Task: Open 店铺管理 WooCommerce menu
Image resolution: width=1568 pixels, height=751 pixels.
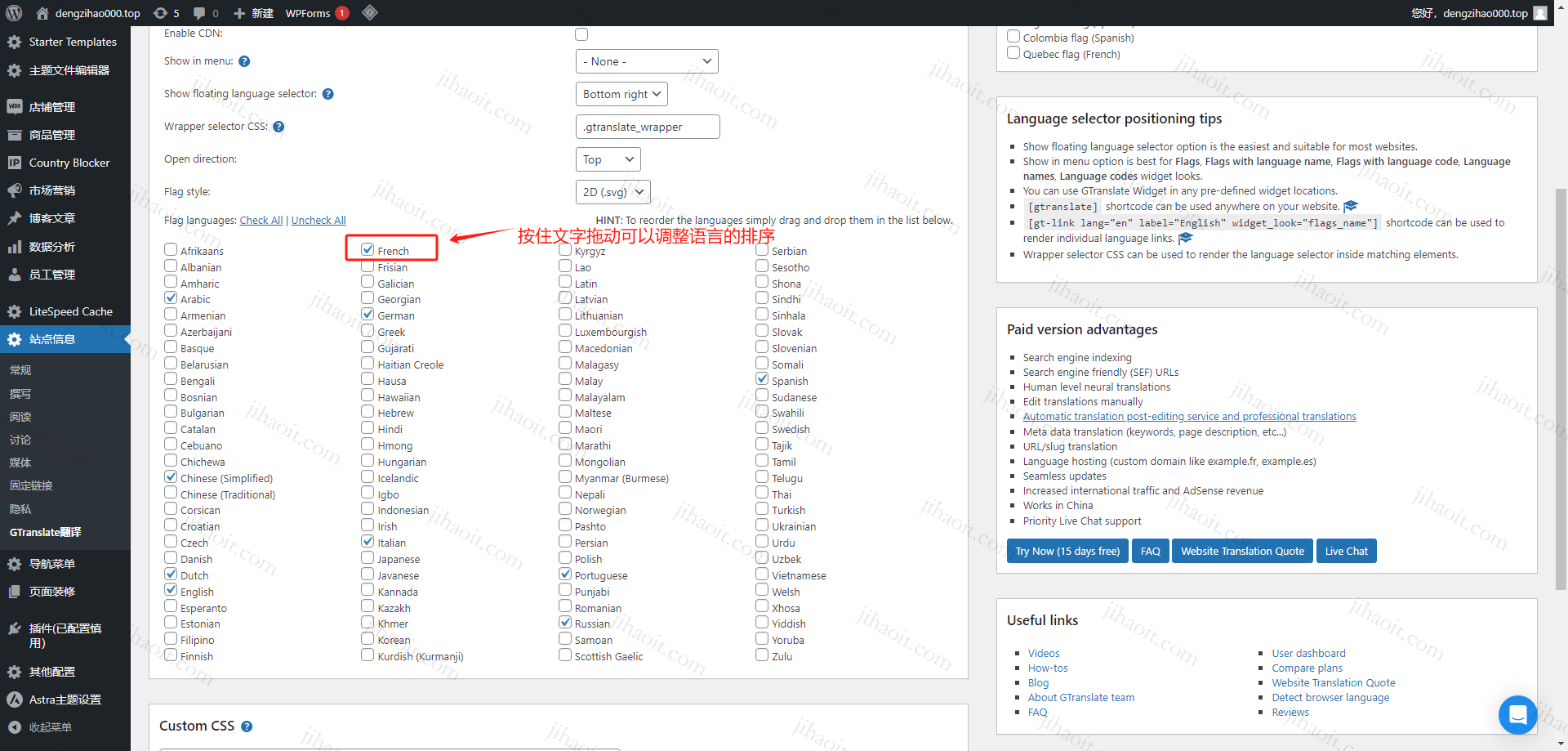Action: [x=65, y=107]
